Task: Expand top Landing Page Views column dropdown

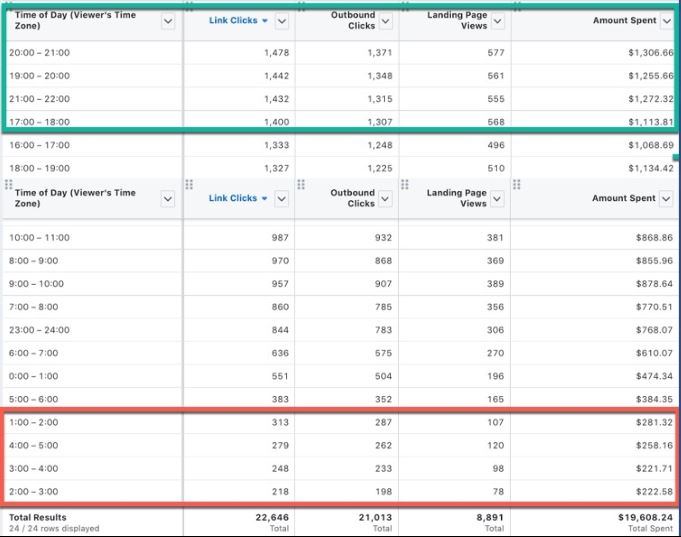Action: pyautogui.click(x=498, y=21)
